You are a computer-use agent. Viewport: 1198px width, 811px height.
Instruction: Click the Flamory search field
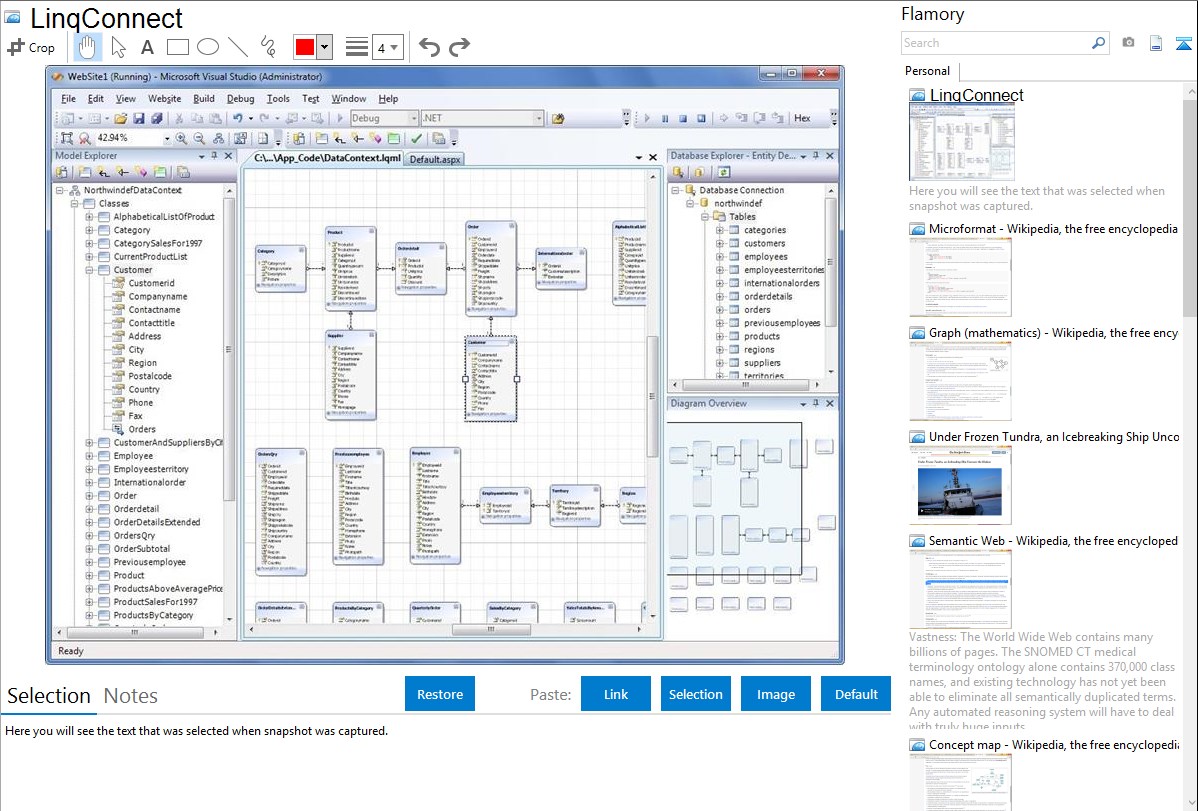tap(996, 43)
